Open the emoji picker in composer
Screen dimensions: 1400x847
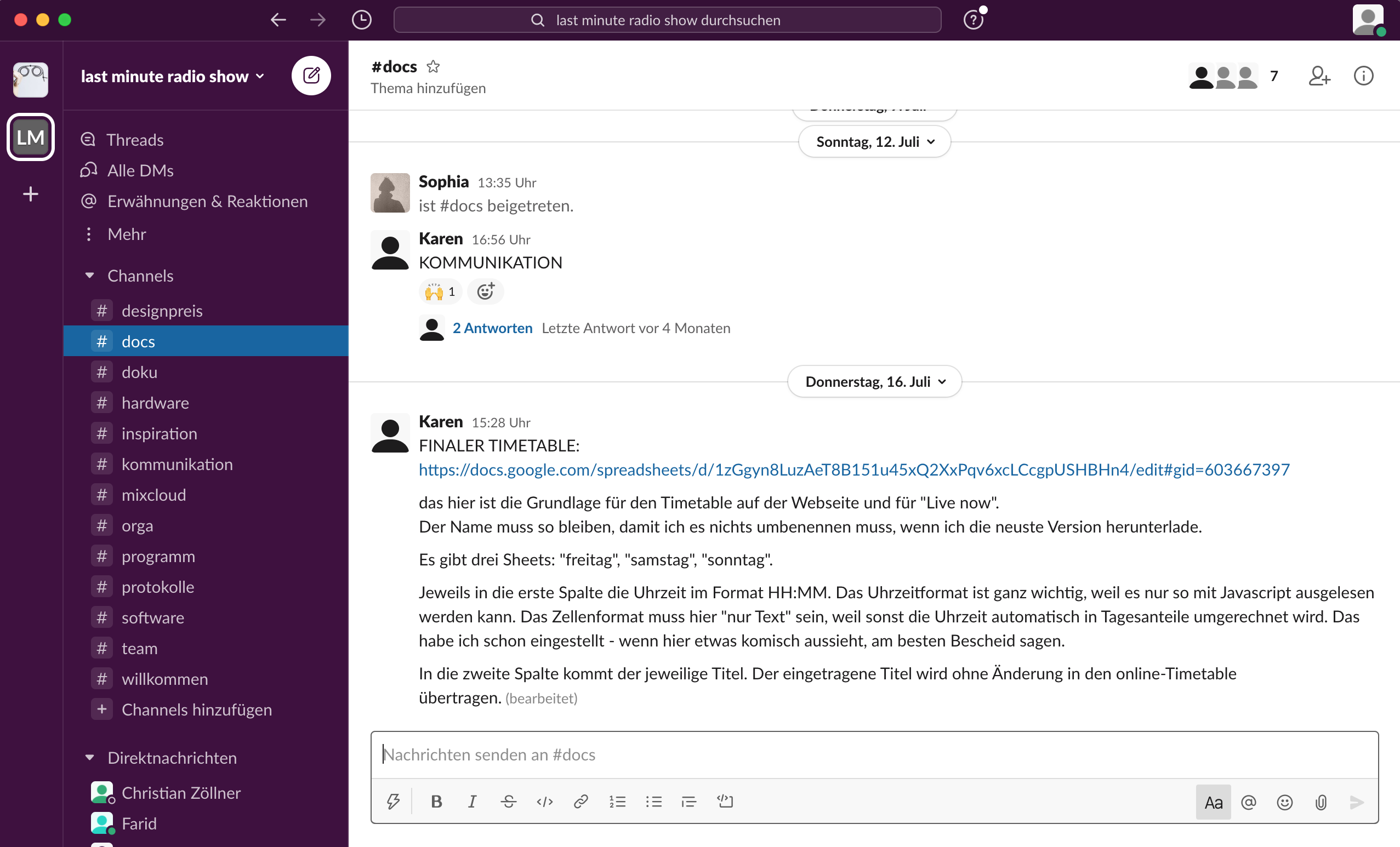(x=1284, y=802)
